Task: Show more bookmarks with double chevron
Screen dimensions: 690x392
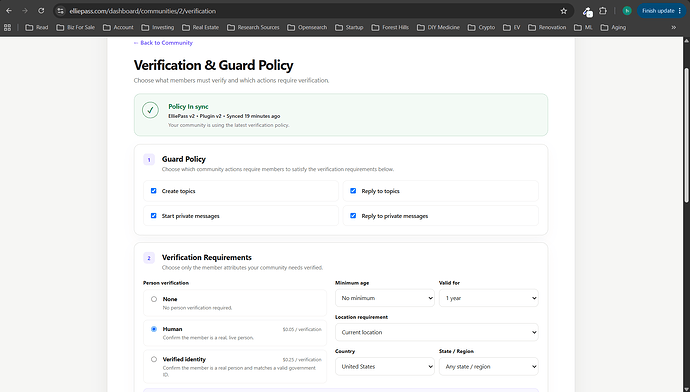Action: pyautogui.click(x=673, y=27)
